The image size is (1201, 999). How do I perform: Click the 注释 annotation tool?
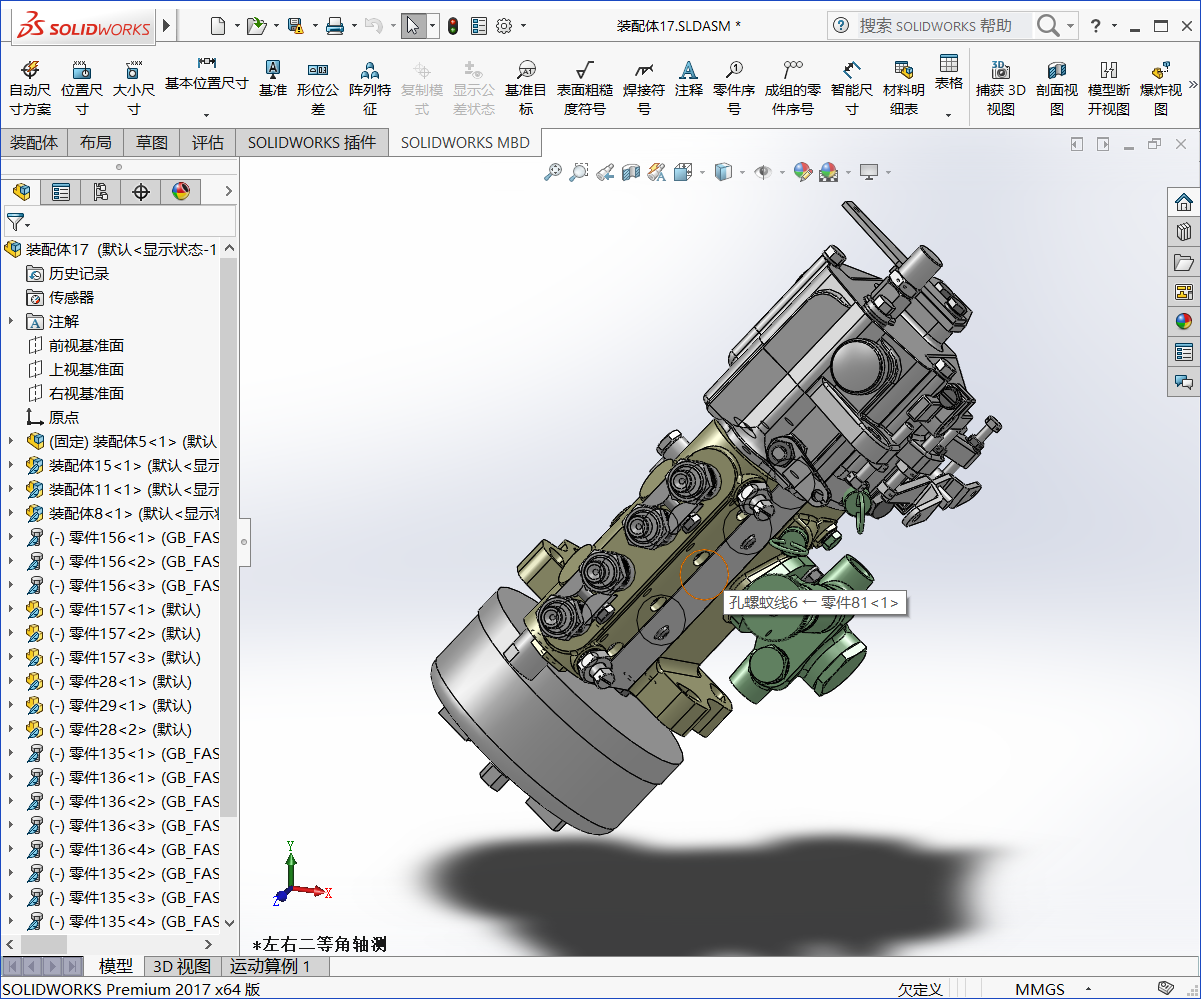pos(689,78)
